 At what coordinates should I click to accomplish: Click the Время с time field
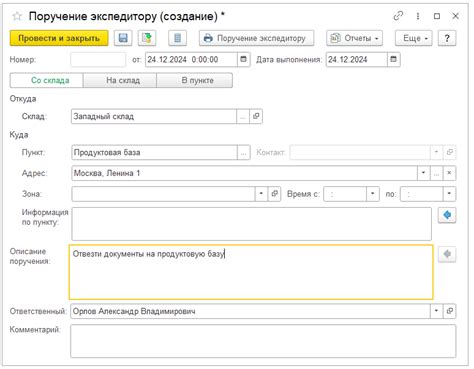(345, 194)
